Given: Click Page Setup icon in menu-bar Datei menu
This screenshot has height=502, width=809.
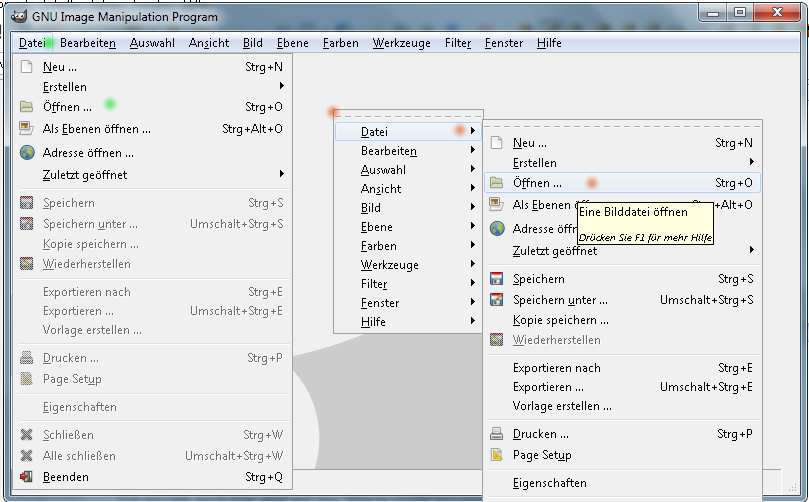Looking at the screenshot, I should pos(27,379).
